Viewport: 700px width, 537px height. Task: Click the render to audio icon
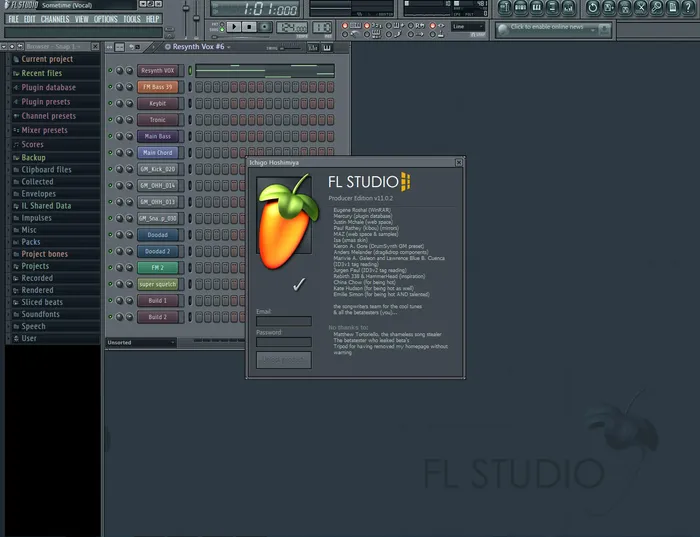pos(625,7)
